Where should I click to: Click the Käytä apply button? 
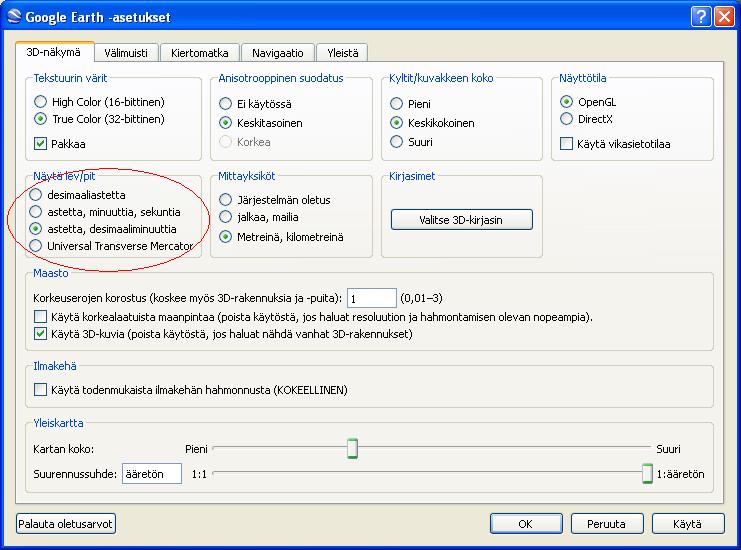(687, 523)
